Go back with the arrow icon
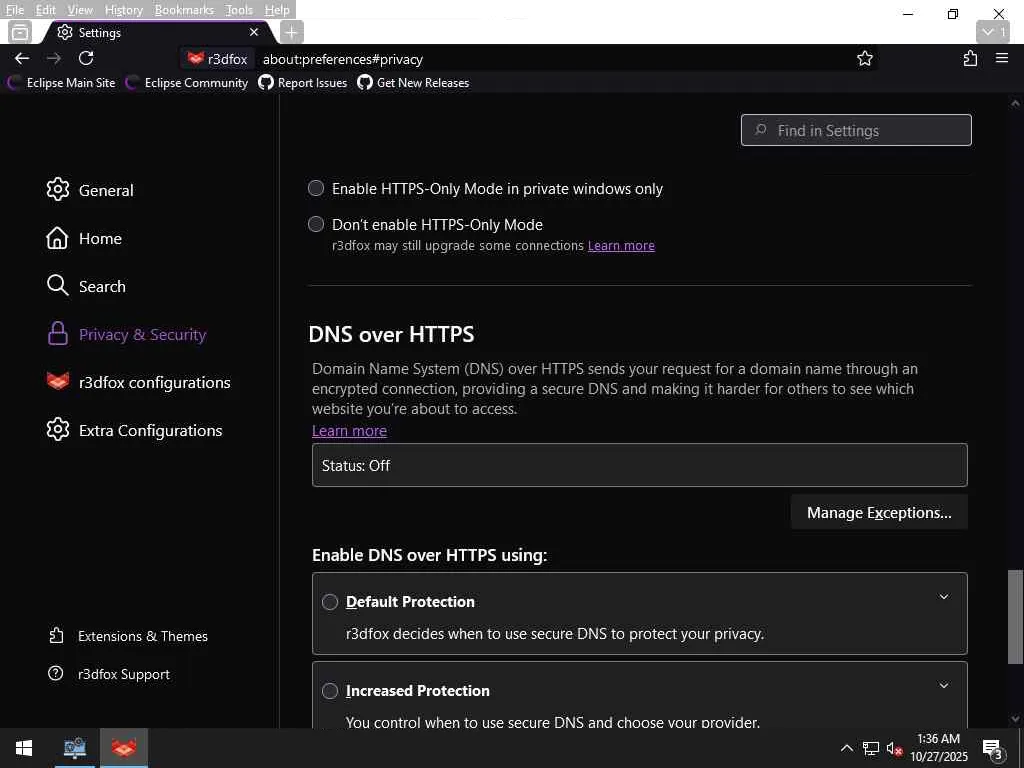Viewport: 1024px width, 768px height. [22, 58]
